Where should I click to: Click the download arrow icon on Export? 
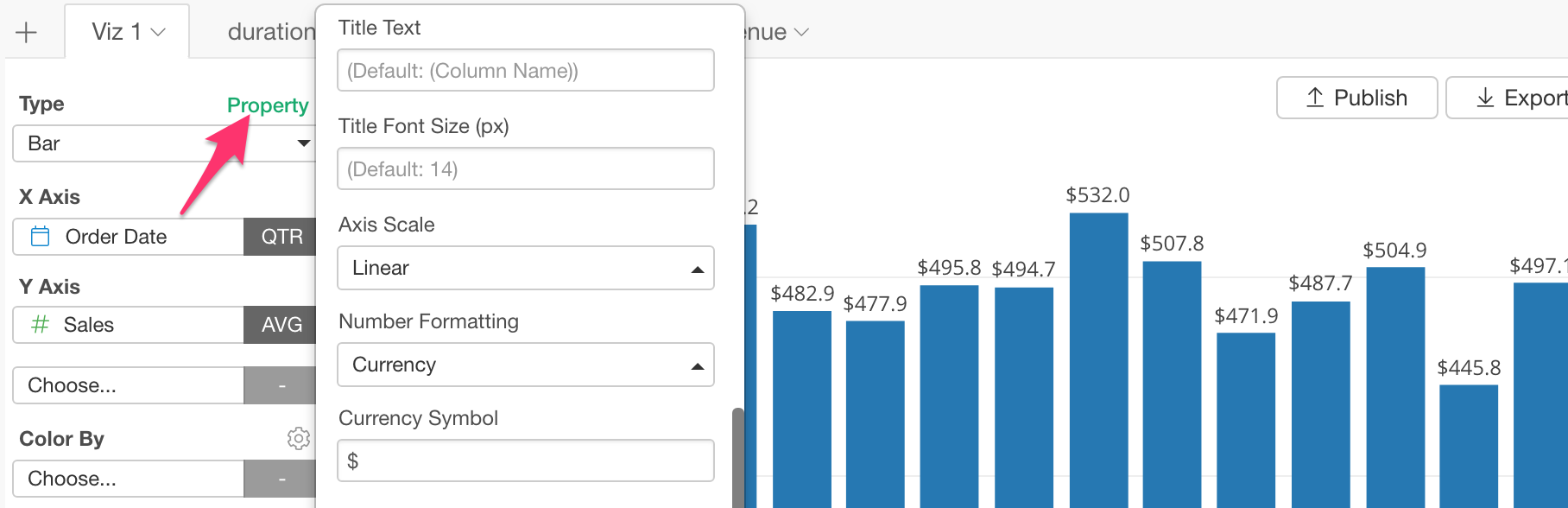pyautogui.click(x=1485, y=98)
